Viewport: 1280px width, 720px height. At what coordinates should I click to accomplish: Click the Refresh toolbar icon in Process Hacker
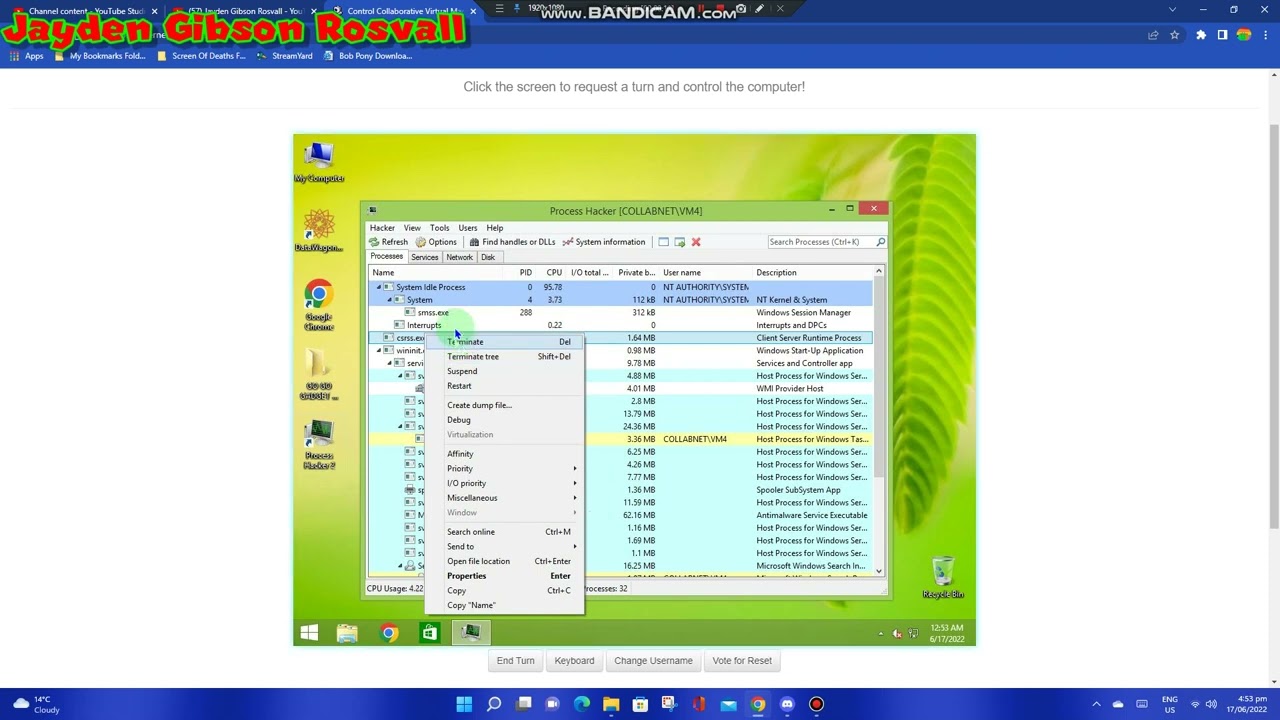[x=374, y=242]
